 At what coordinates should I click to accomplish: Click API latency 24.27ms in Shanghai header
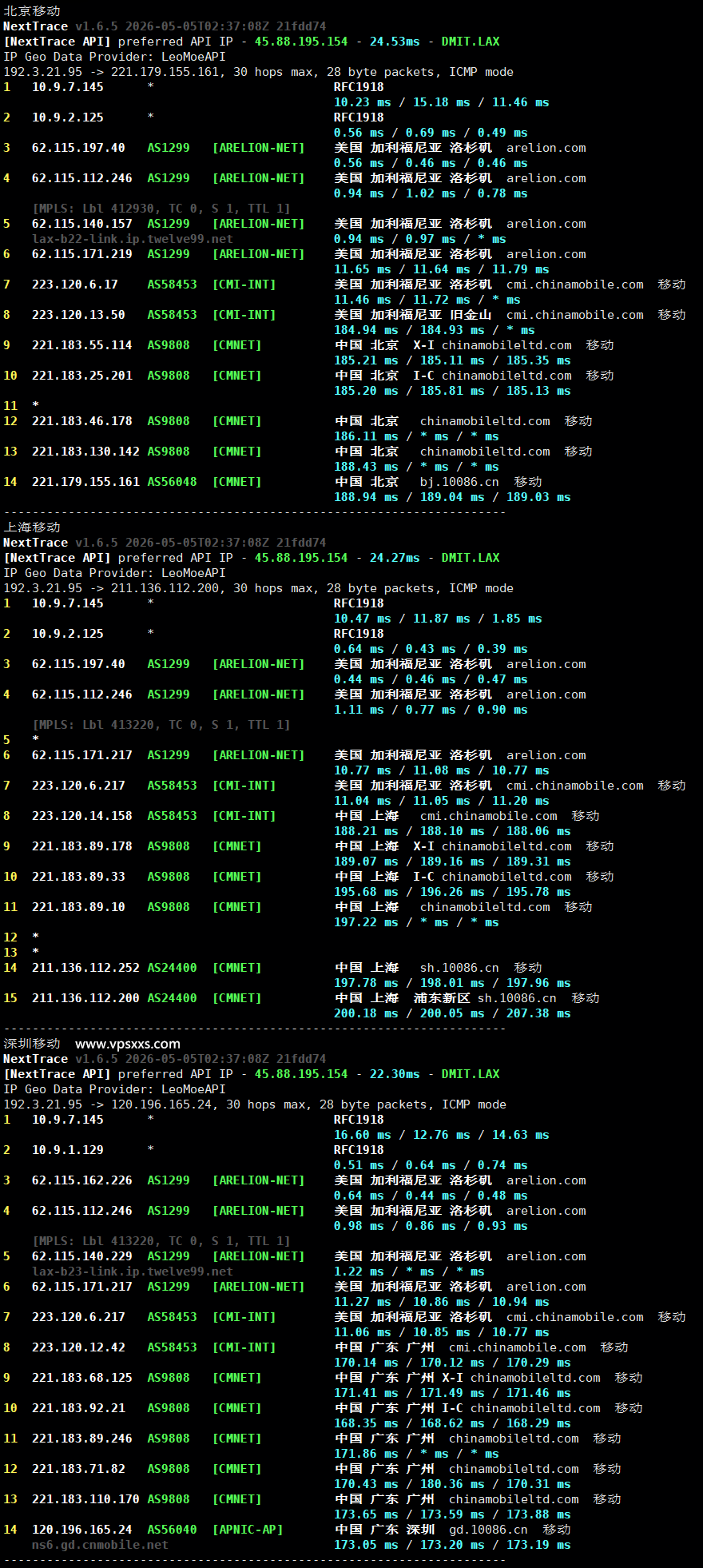[395, 558]
